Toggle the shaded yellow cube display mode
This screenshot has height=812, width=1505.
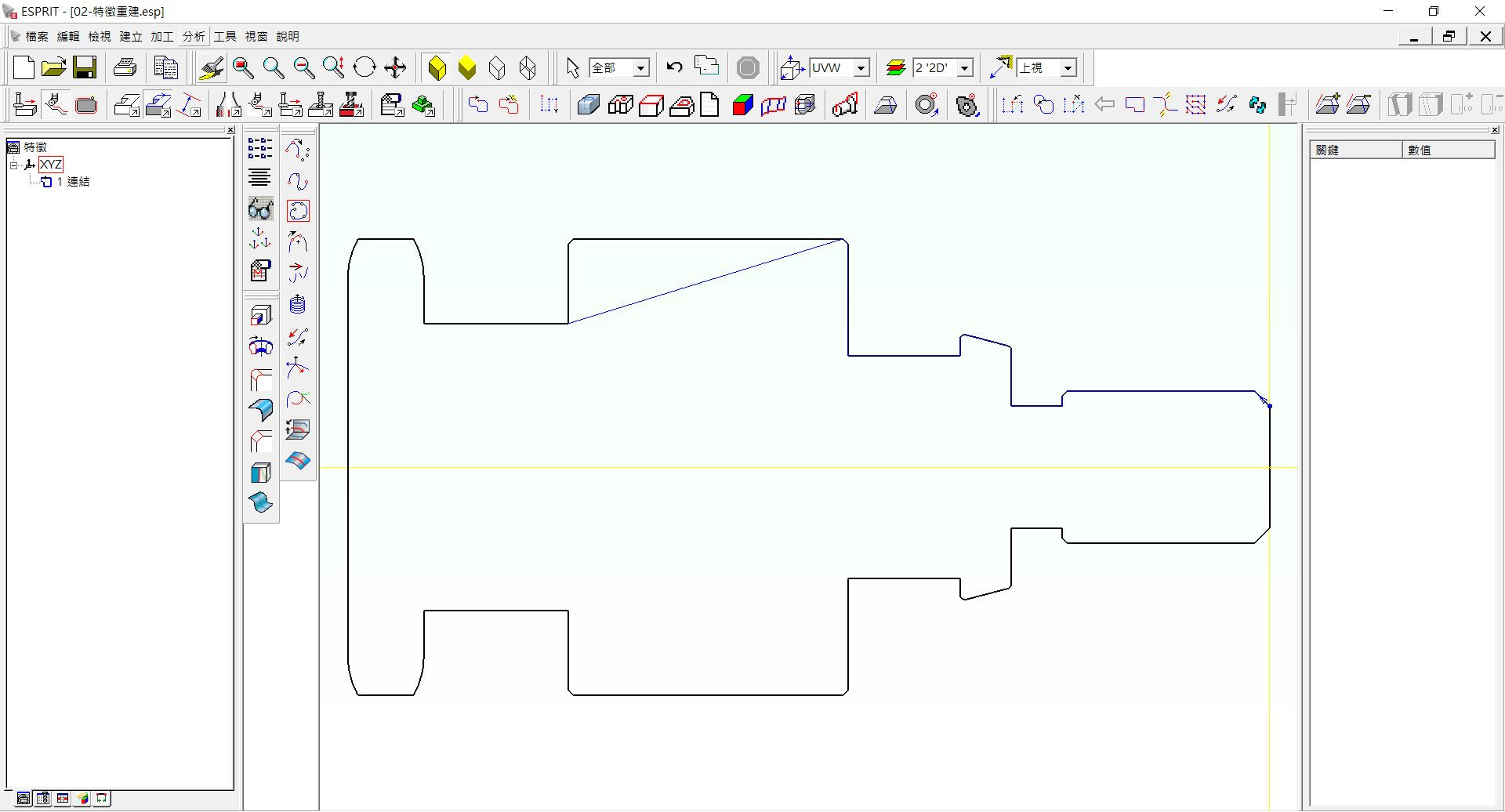pos(467,67)
